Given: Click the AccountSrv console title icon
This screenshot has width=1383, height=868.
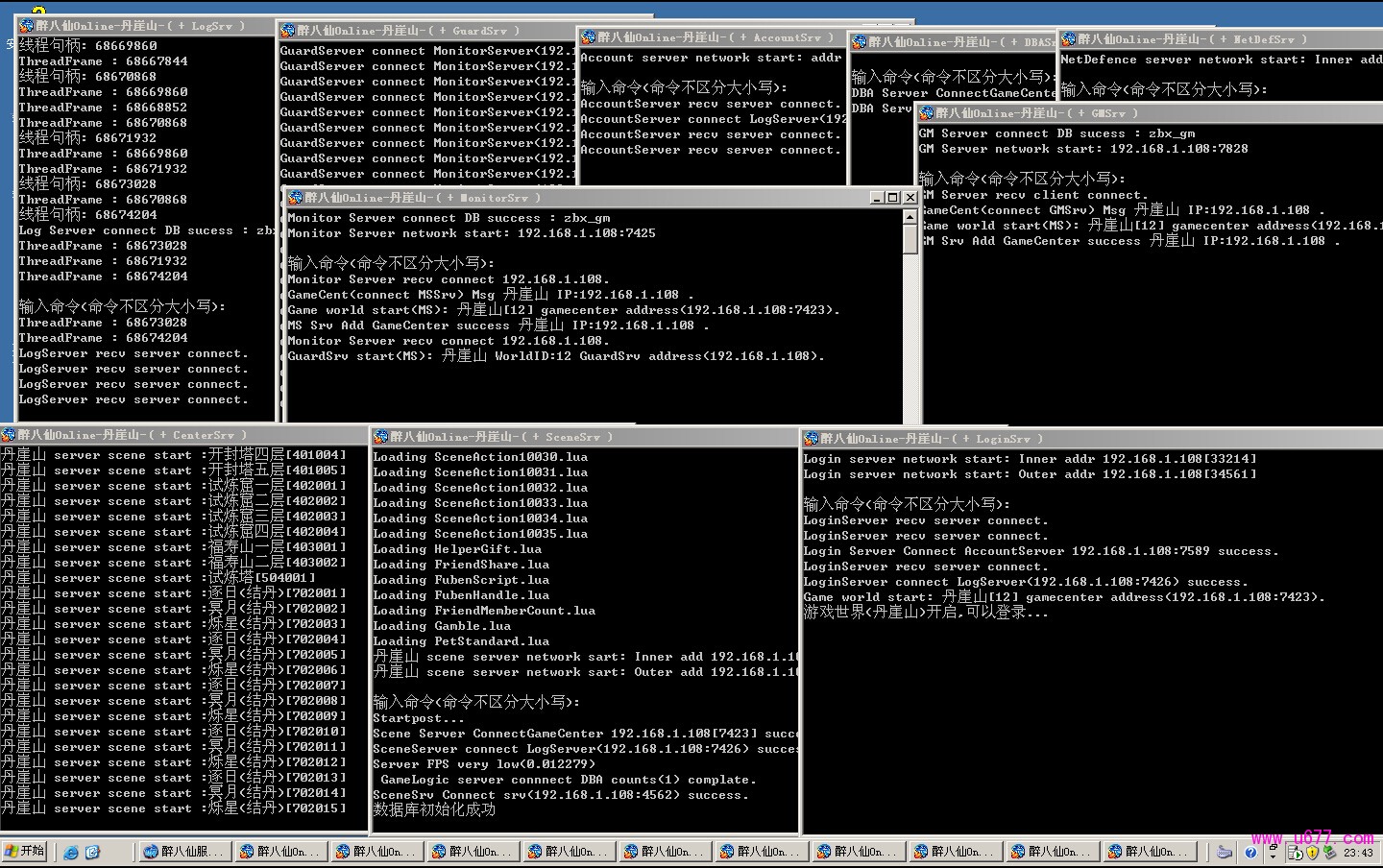Looking at the screenshot, I should [588, 37].
